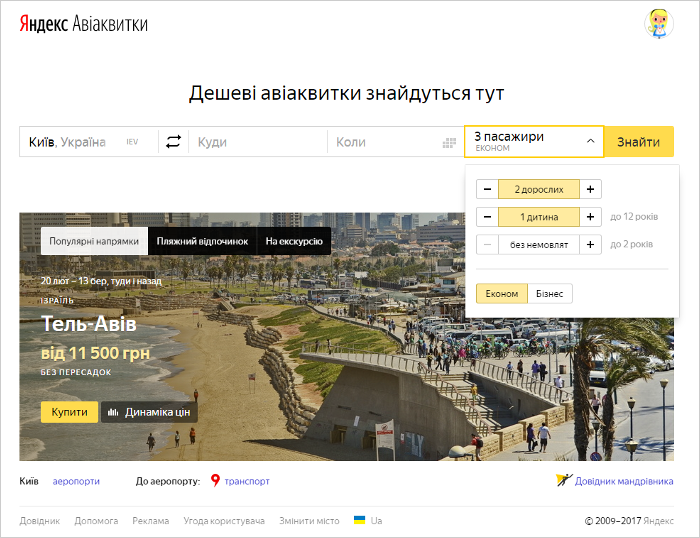Viewport: 700px width, 538px height.
Task: Click the Купити button for Tel Aviv
Action: click(x=69, y=412)
